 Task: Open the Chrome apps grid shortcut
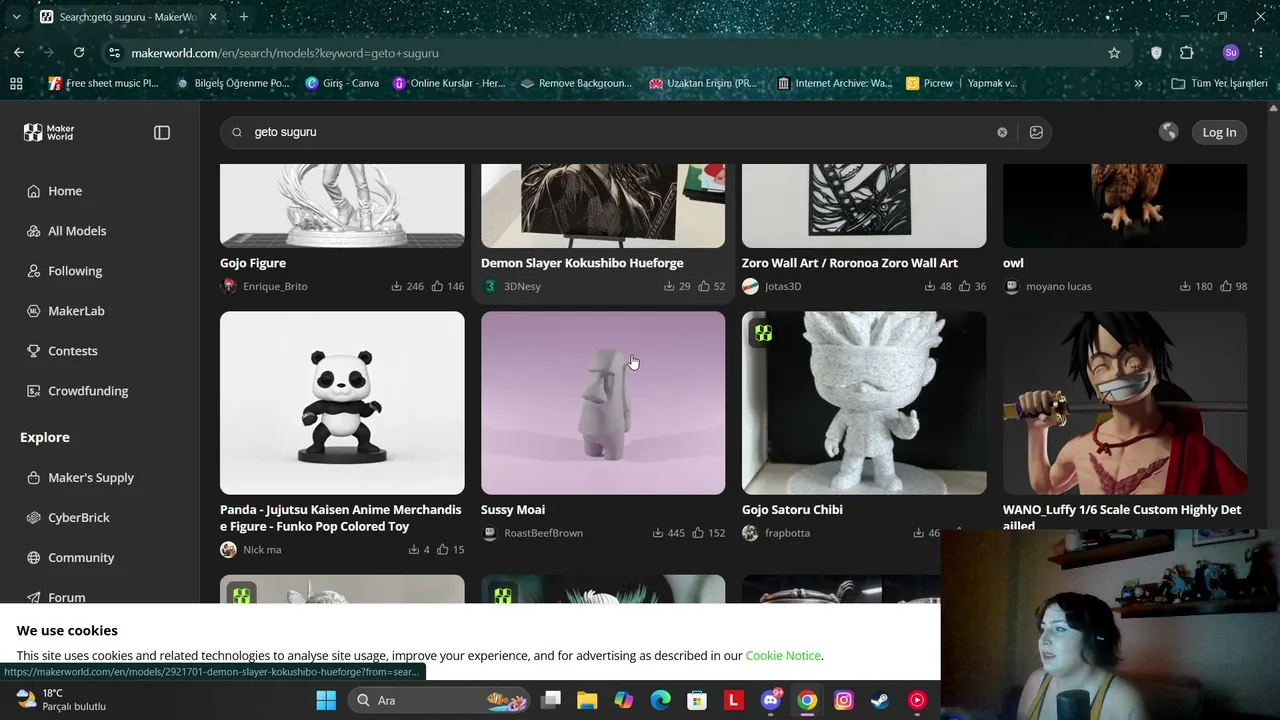click(16, 83)
